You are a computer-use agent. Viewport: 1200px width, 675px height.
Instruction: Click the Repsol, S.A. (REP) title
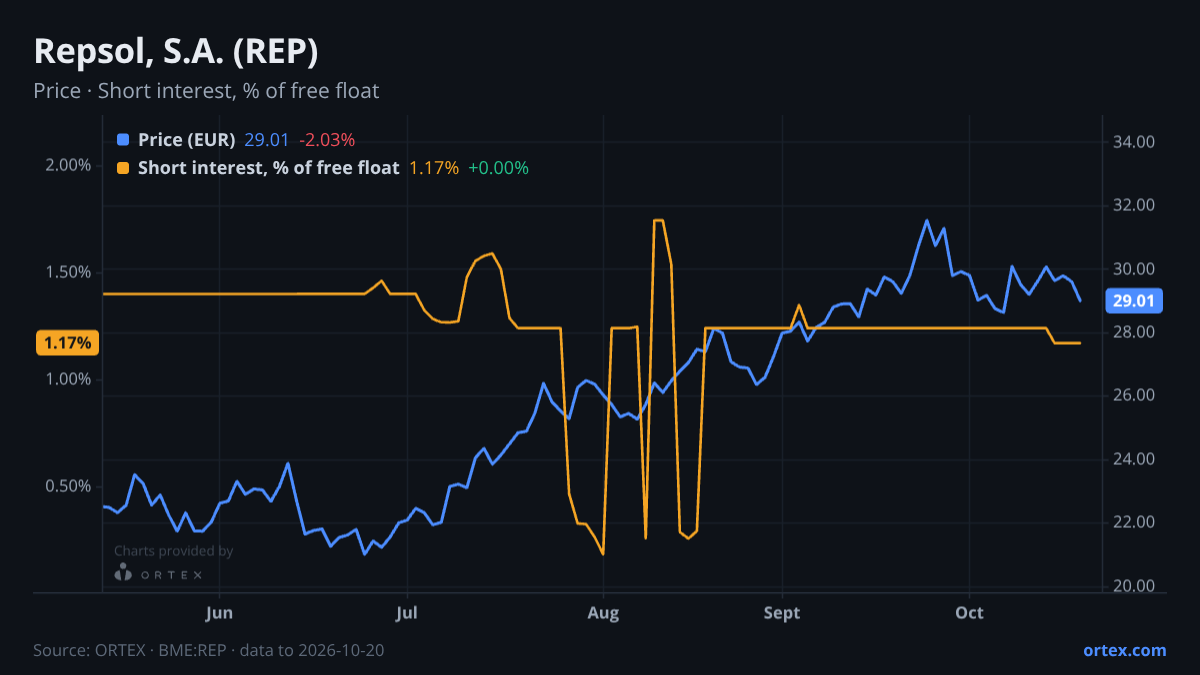coord(176,51)
